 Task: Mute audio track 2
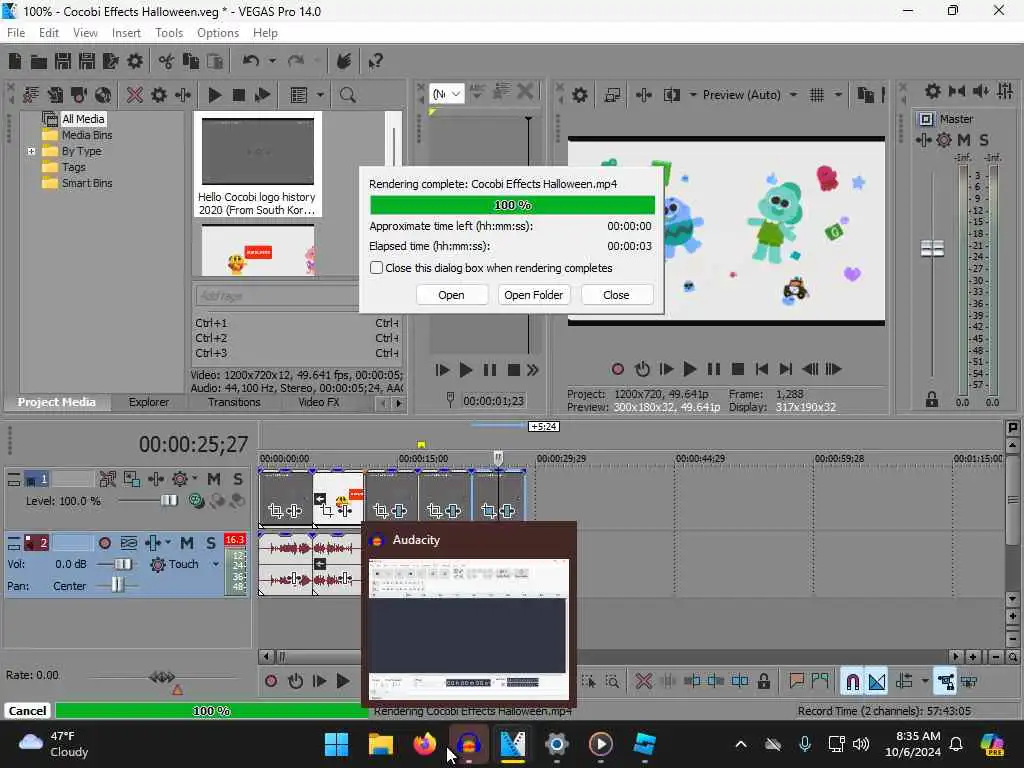tap(187, 543)
